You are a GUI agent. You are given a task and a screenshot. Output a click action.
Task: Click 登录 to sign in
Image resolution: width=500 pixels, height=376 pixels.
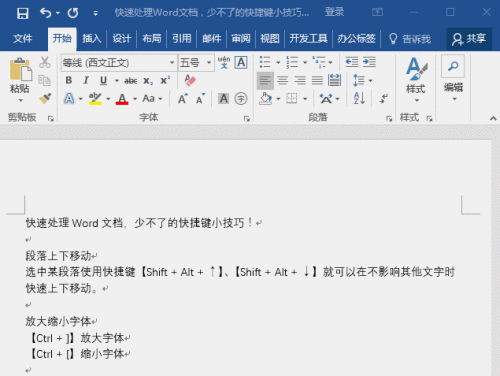(x=334, y=12)
